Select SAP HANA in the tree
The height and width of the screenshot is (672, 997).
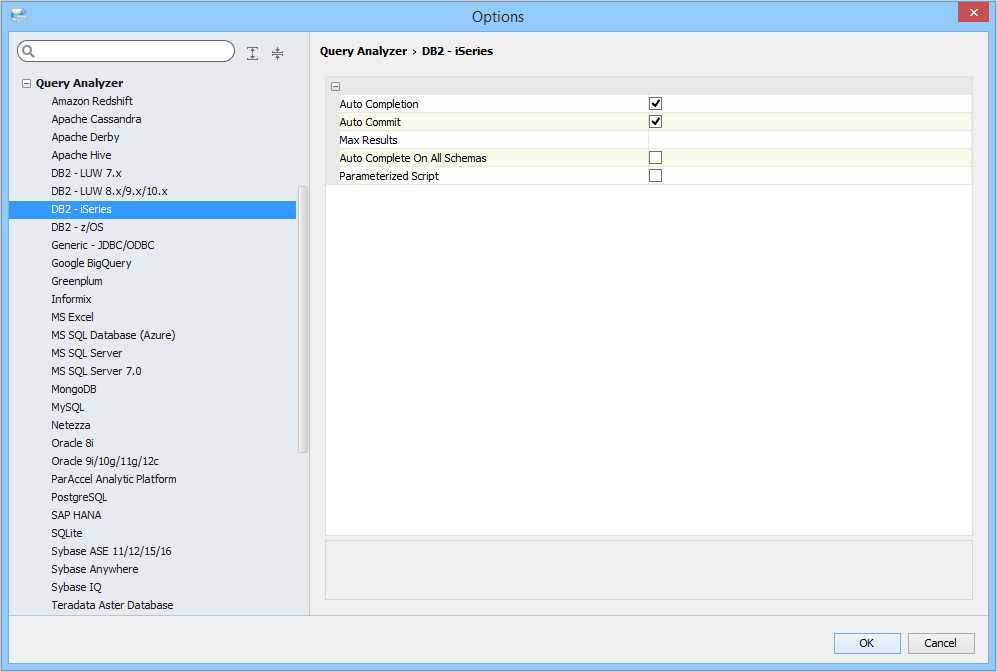point(76,516)
